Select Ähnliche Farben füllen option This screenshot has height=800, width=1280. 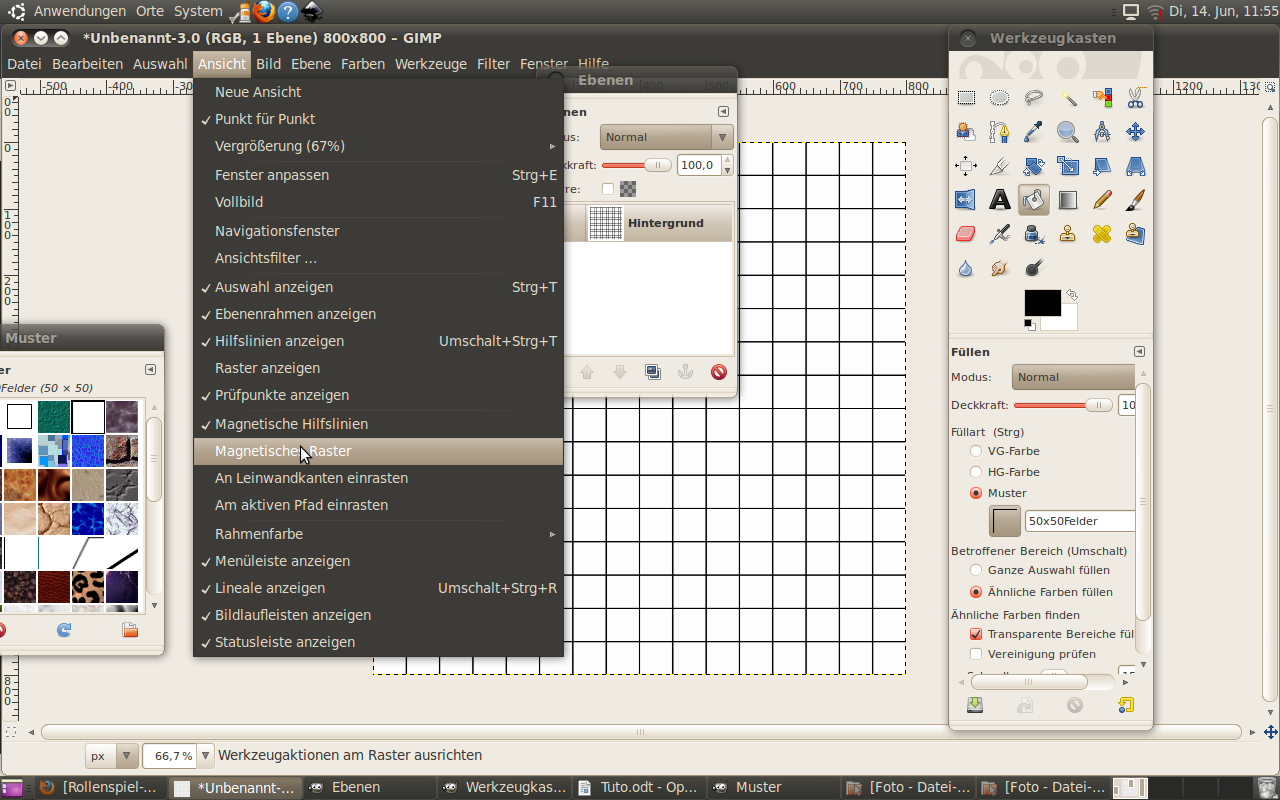click(x=976, y=592)
